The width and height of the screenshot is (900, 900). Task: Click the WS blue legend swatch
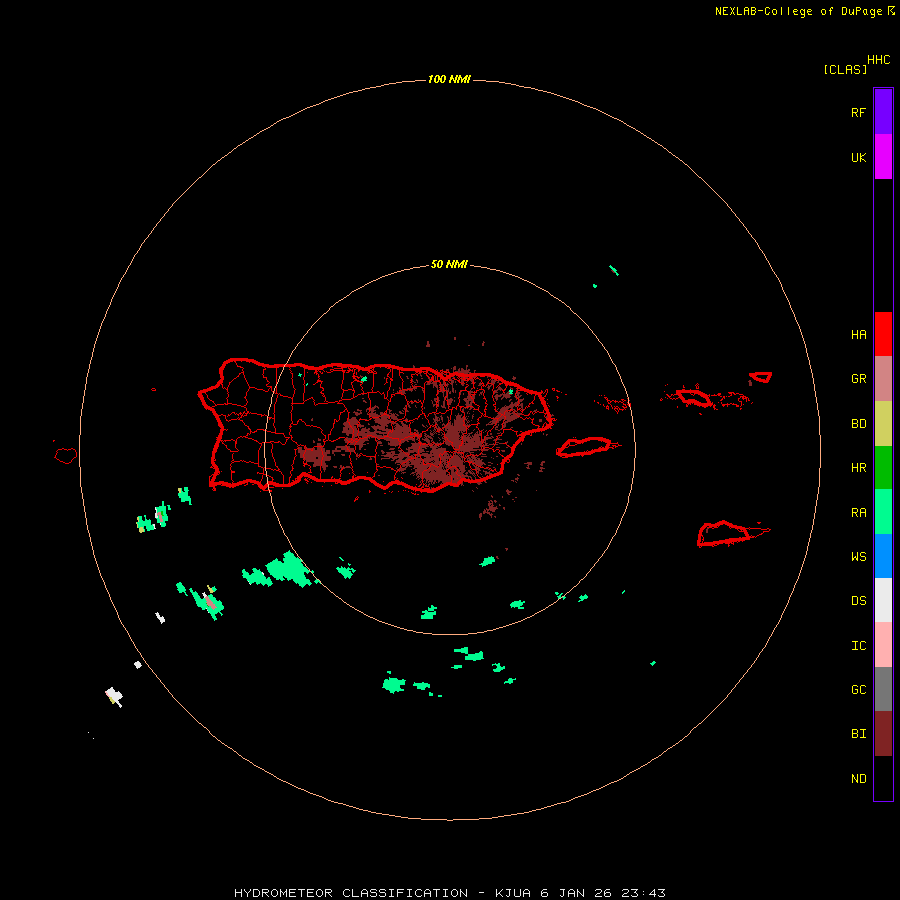883,556
